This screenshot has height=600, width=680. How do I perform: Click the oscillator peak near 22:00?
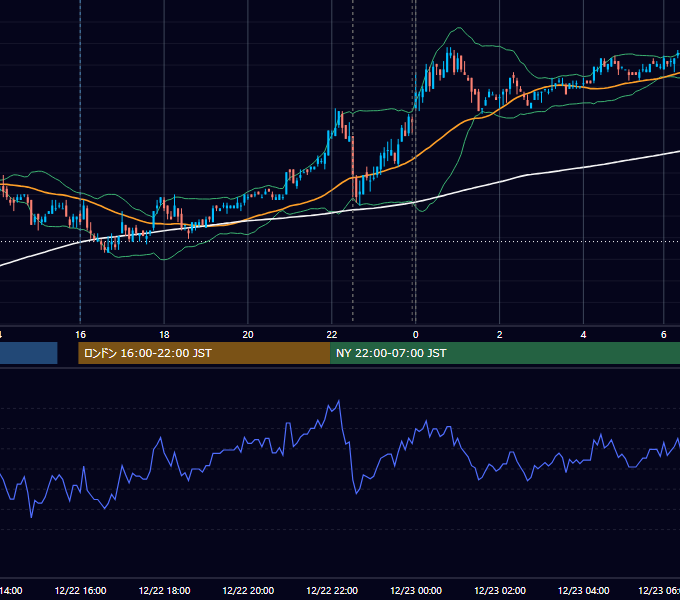click(339, 401)
